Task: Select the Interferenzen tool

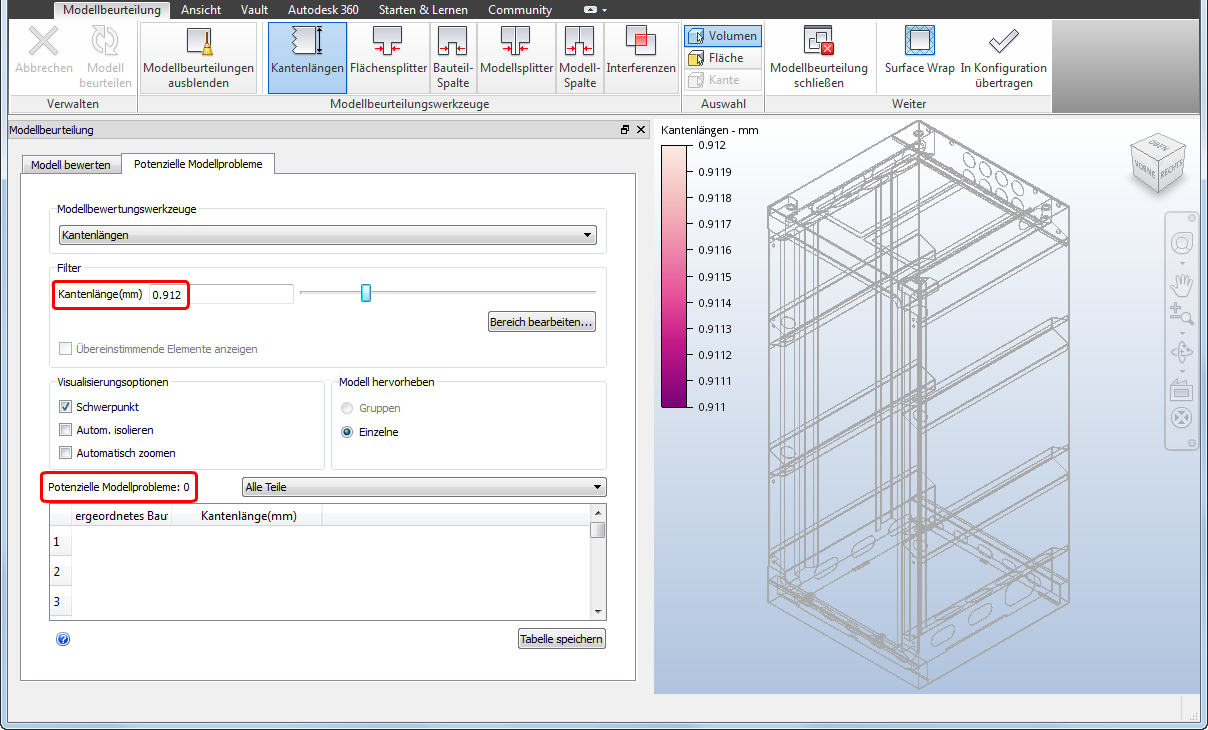Action: point(641,58)
